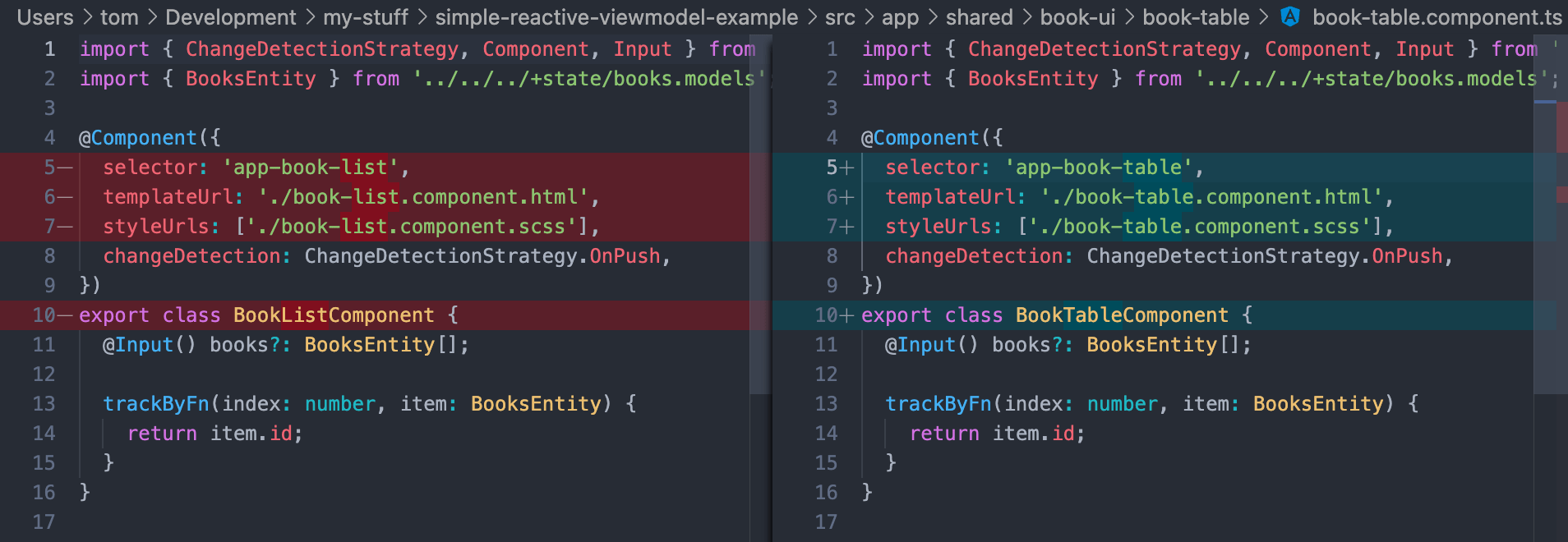This screenshot has width=1568, height=542.
Task: Click line number 17 in left pane
Action: pyautogui.click(x=44, y=522)
